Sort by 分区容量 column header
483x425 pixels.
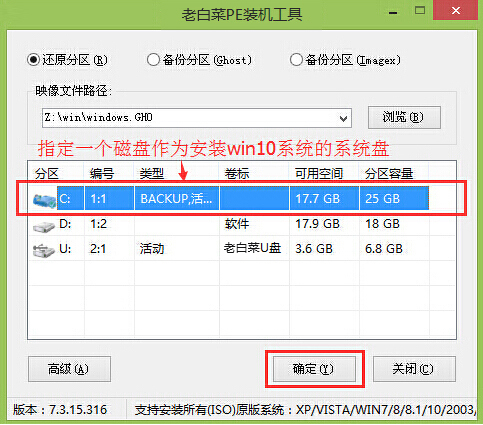(394, 173)
